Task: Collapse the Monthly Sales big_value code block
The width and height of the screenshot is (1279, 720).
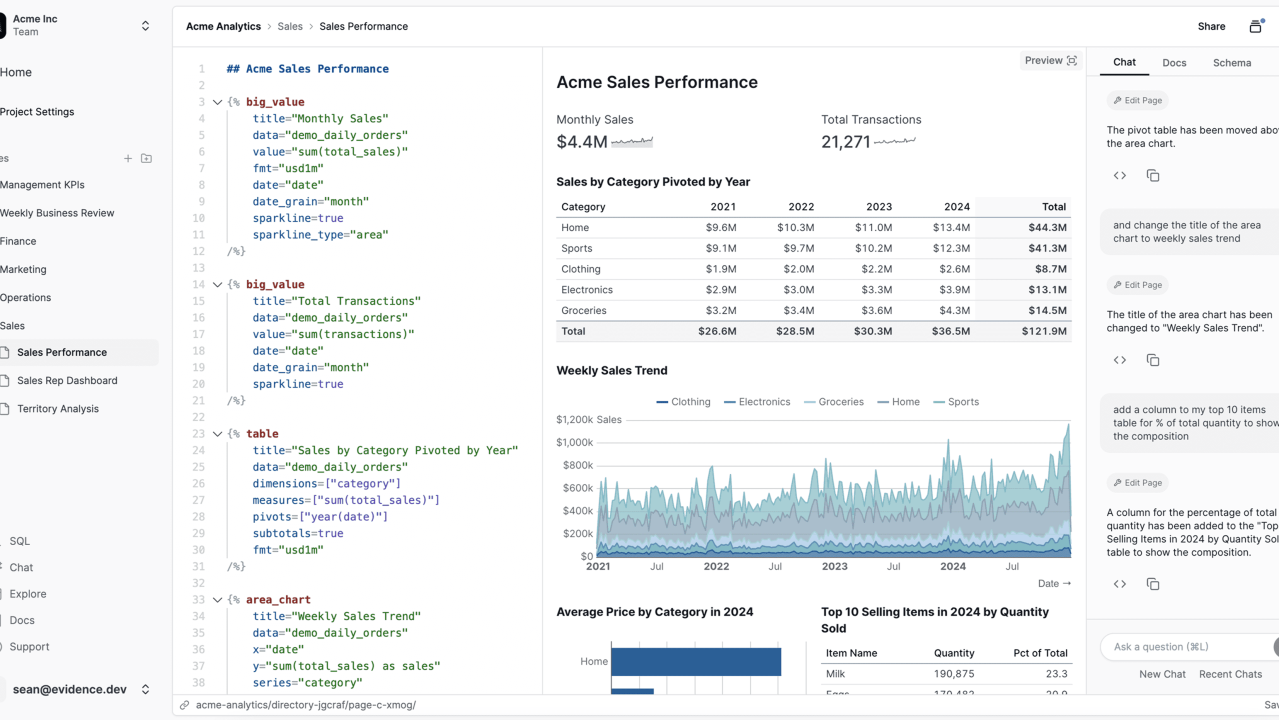Action: [x=217, y=102]
